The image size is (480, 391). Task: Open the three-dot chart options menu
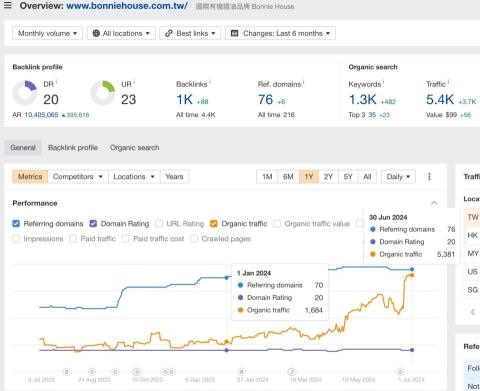[x=429, y=177]
